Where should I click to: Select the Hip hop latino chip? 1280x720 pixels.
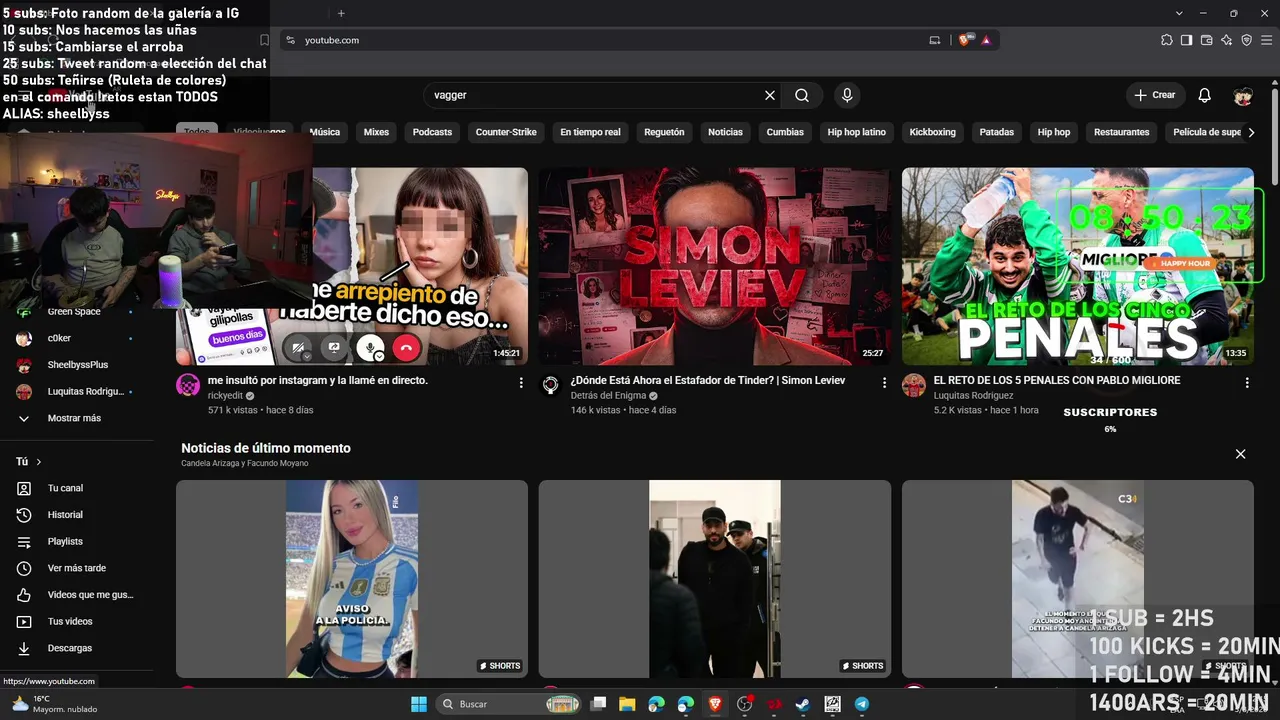pos(857,132)
